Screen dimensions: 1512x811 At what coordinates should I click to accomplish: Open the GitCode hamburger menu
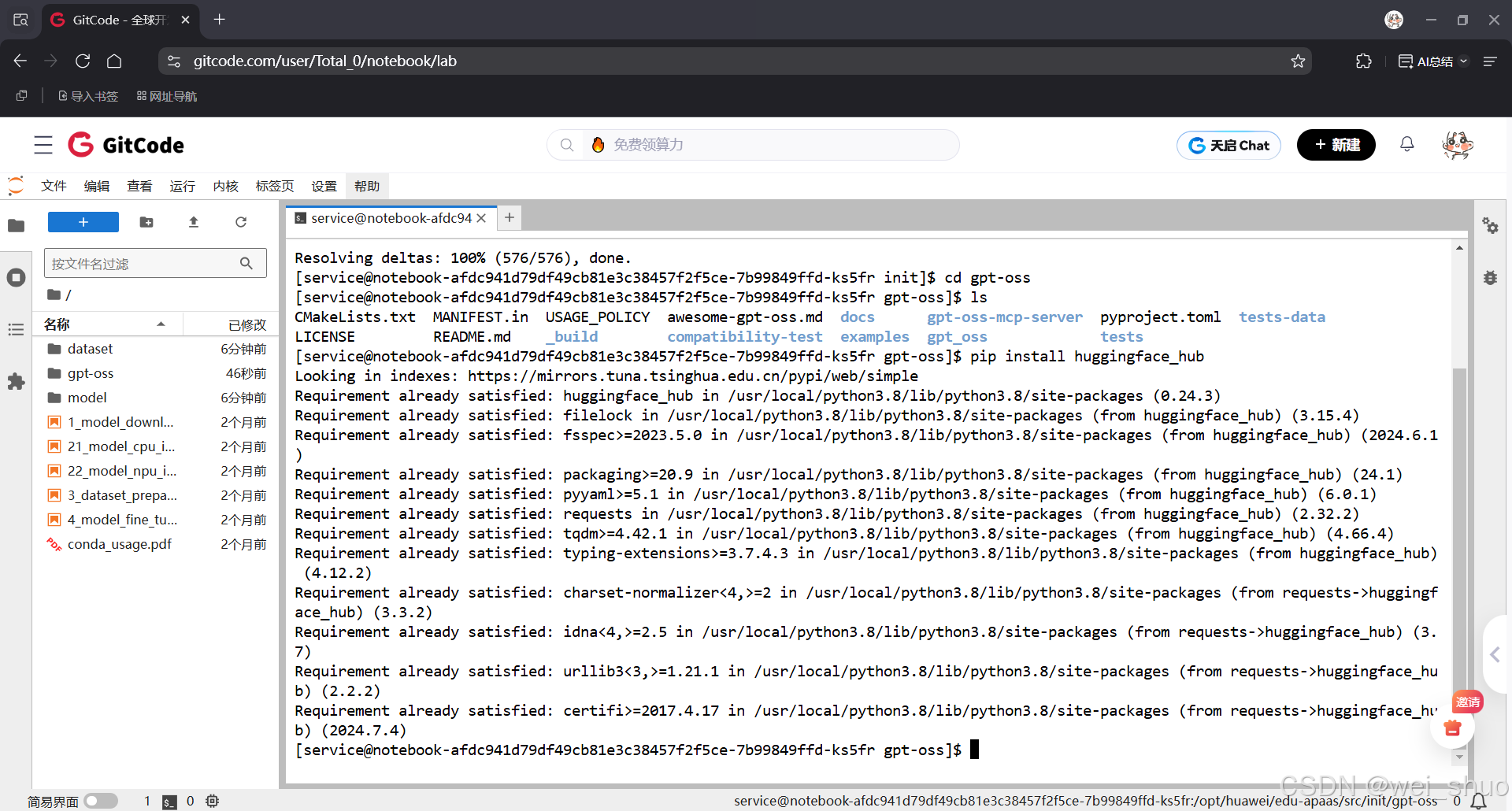coord(43,145)
